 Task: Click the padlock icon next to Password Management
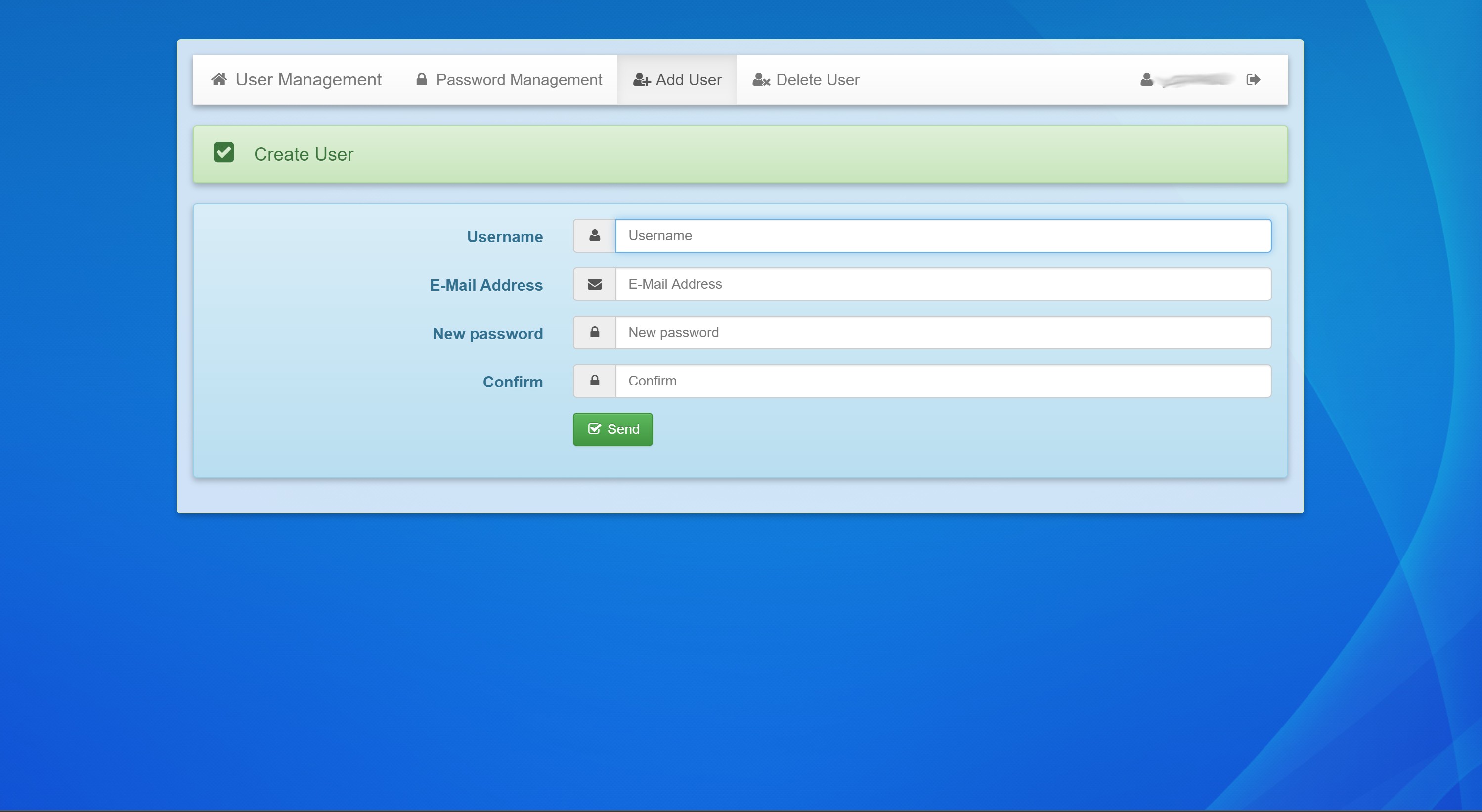point(421,80)
